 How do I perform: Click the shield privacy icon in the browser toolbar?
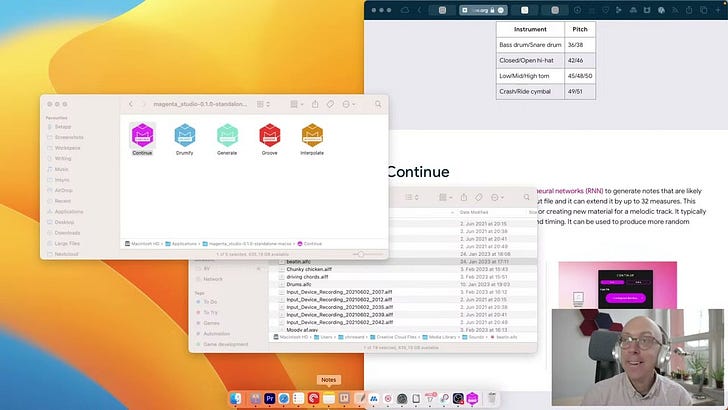tap(605, 10)
